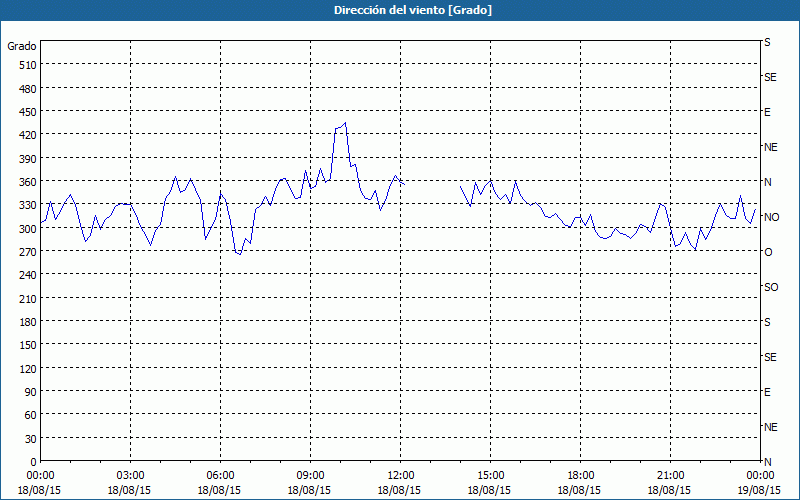Click the 450 y-axis label
Image resolution: width=800 pixels, height=500 pixels.
(x=28, y=112)
